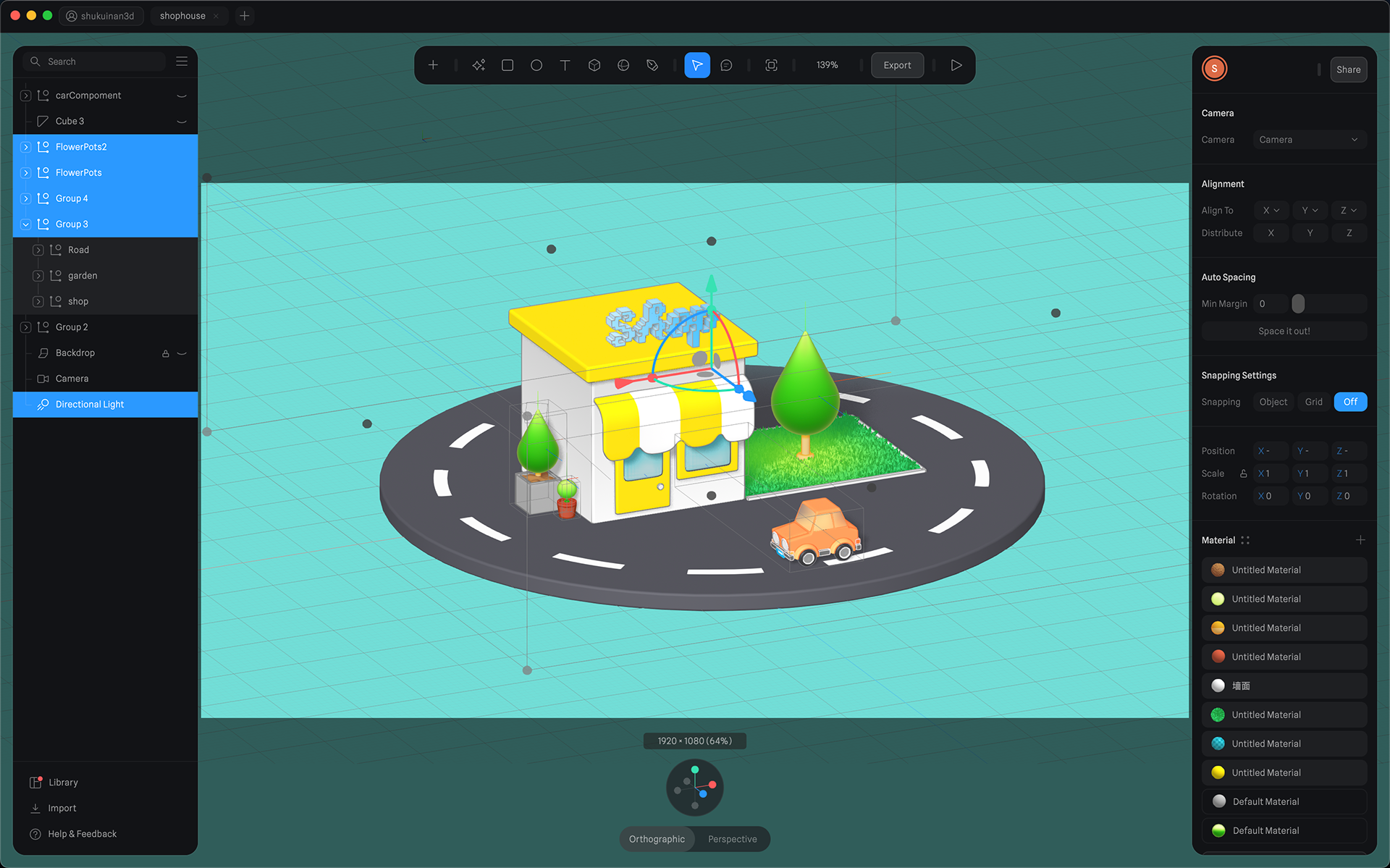Toggle visibility of carCompoment layer
Viewport: 1390px width, 868px height.
(182, 96)
